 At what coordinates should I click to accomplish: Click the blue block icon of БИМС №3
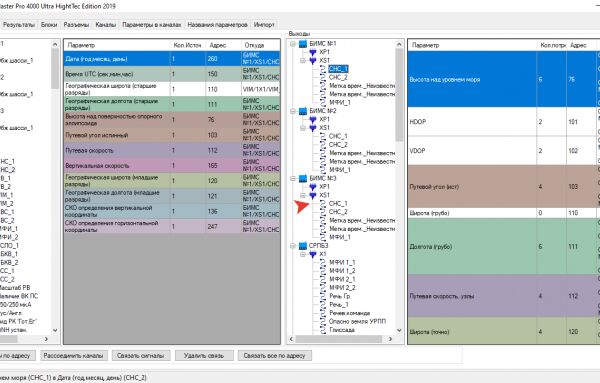point(303,178)
